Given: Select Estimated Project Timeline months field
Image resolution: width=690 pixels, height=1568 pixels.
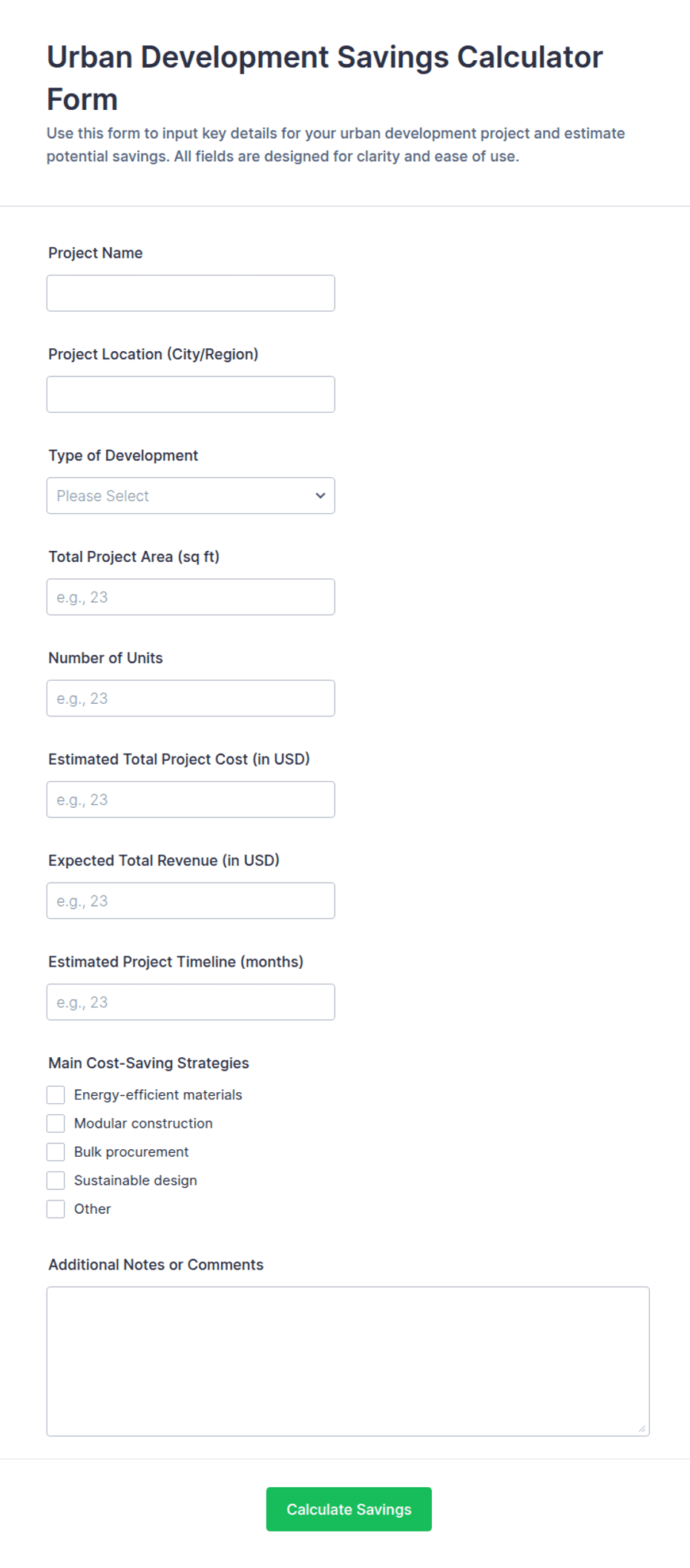Looking at the screenshot, I should [x=191, y=1002].
